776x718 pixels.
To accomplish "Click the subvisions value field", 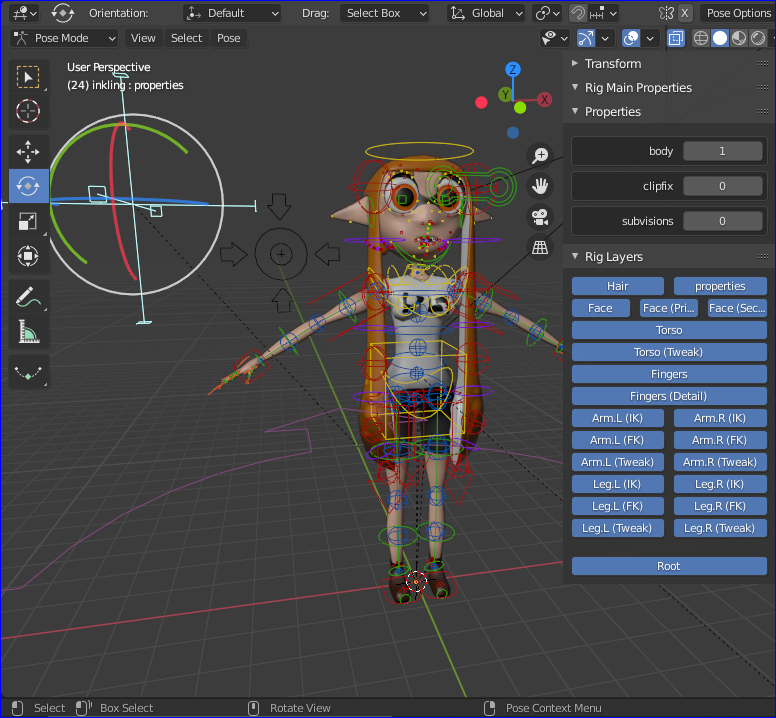I will [722, 221].
